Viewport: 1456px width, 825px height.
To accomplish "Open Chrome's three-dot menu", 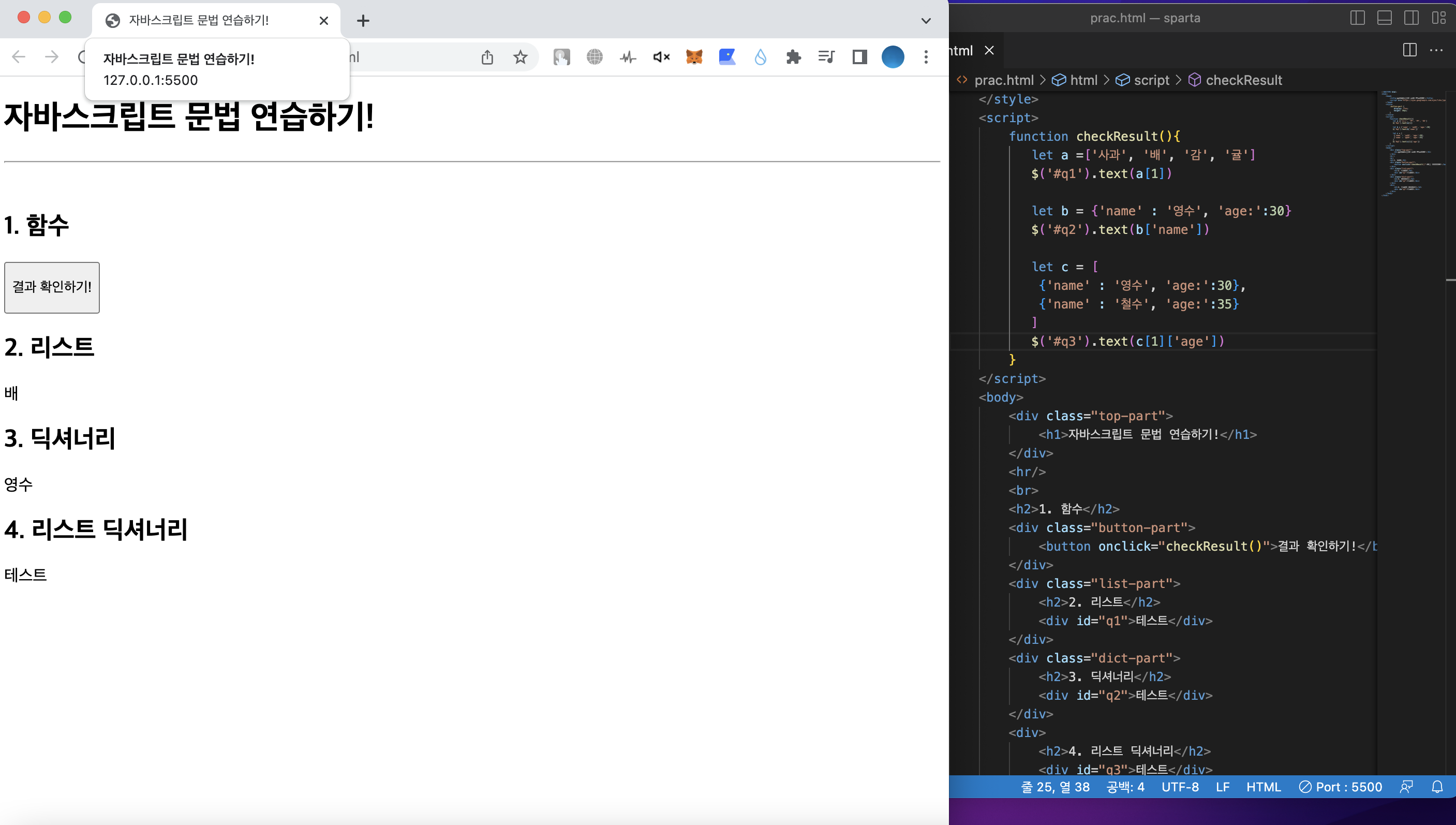I will [926, 57].
